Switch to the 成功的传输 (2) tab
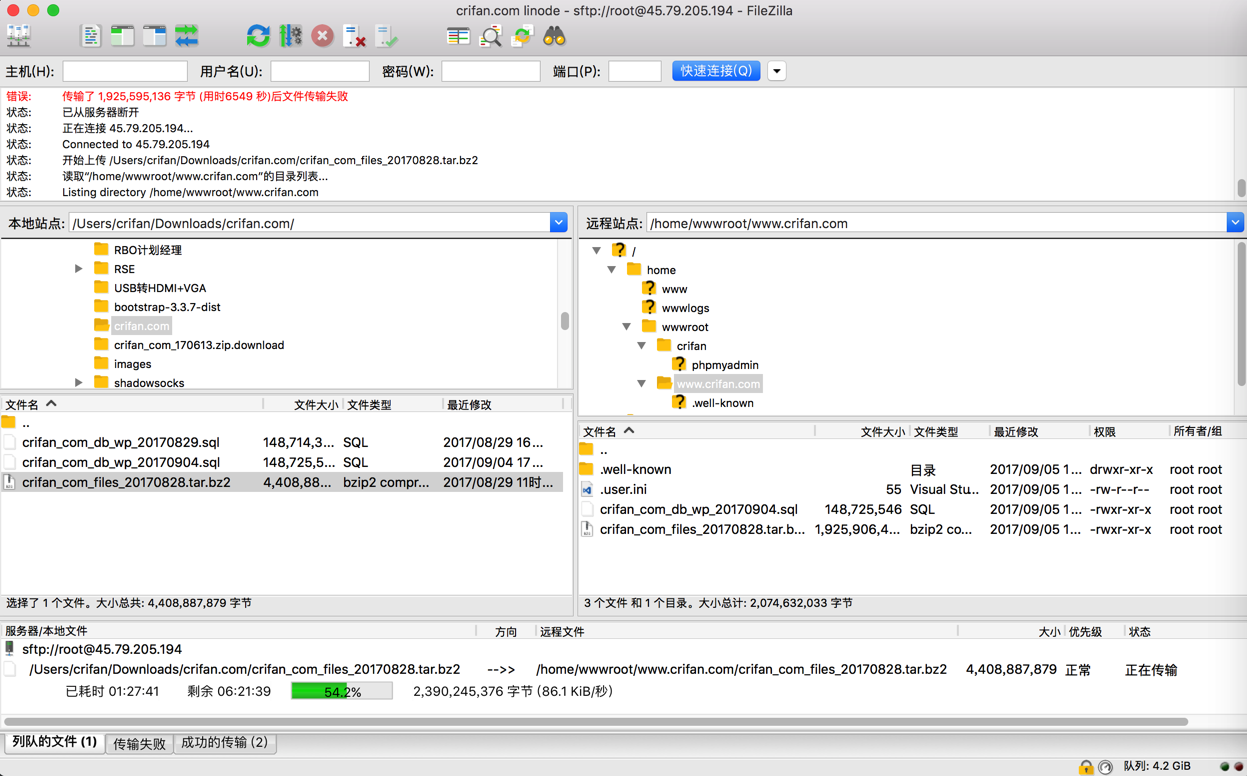 pos(225,743)
